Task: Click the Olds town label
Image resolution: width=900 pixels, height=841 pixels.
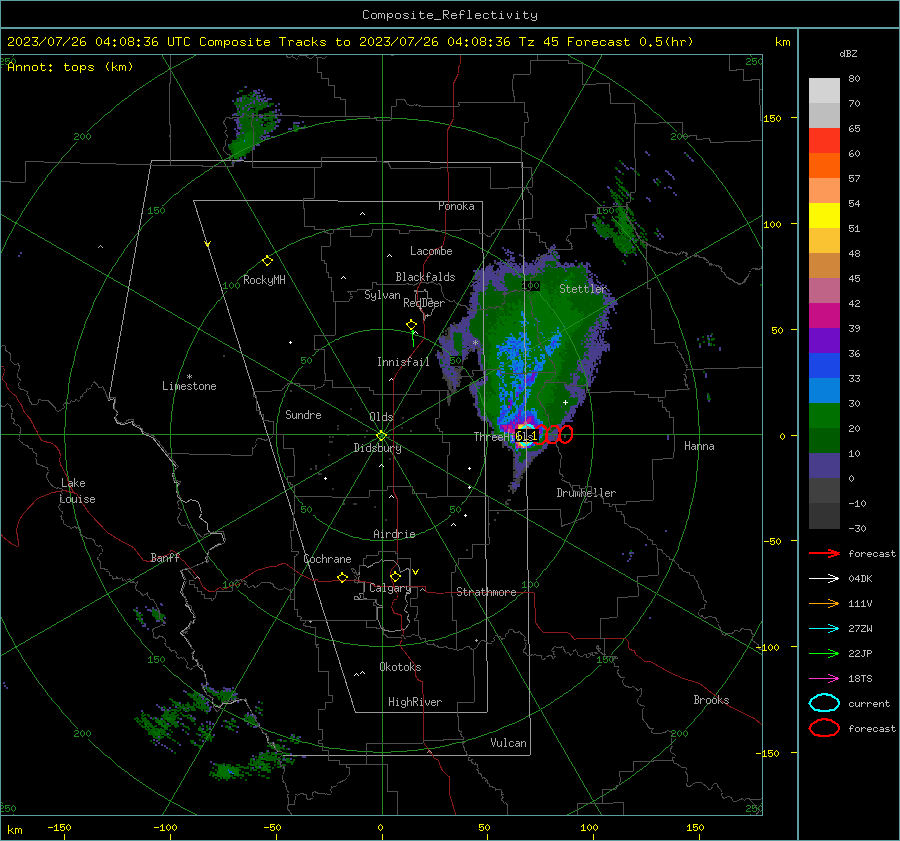Action: click(381, 417)
